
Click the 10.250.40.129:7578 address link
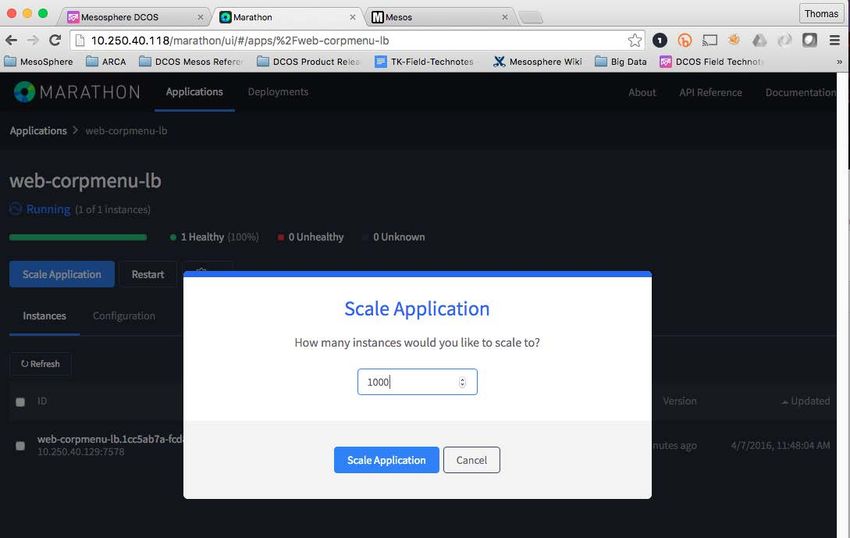(x=81, y=452)
